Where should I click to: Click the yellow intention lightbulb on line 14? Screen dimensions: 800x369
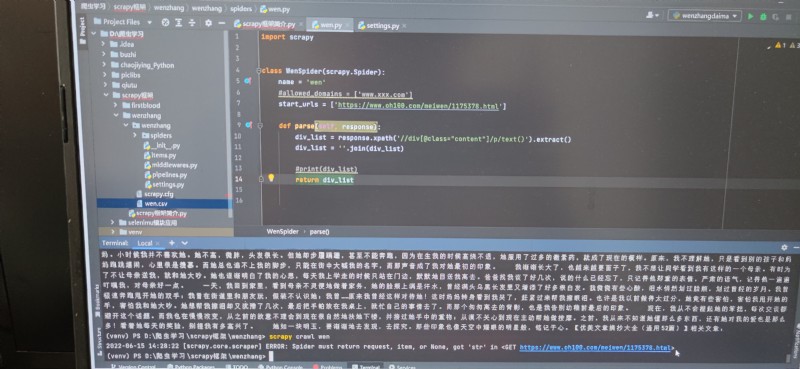(x=271, y=178)
